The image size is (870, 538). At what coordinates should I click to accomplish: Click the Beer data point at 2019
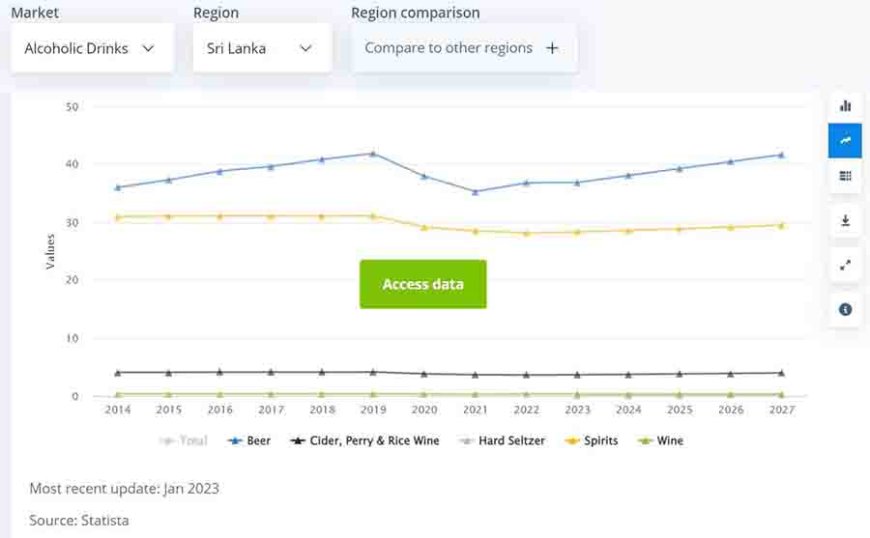[372, 154]
